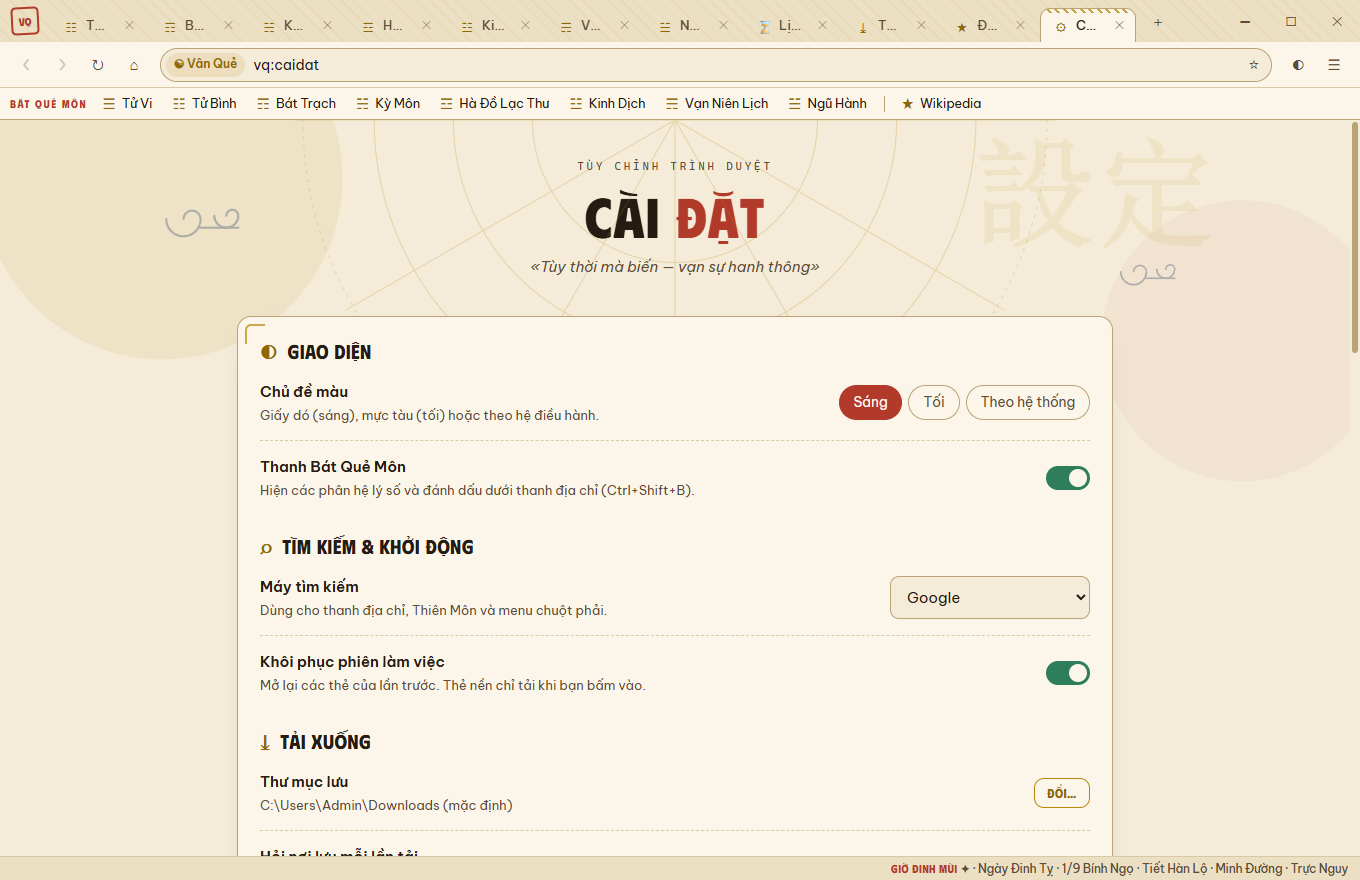Screen dimensions: 1360x880
Task: Open the Bát Trạch bookmark
Action: (296, 103)
